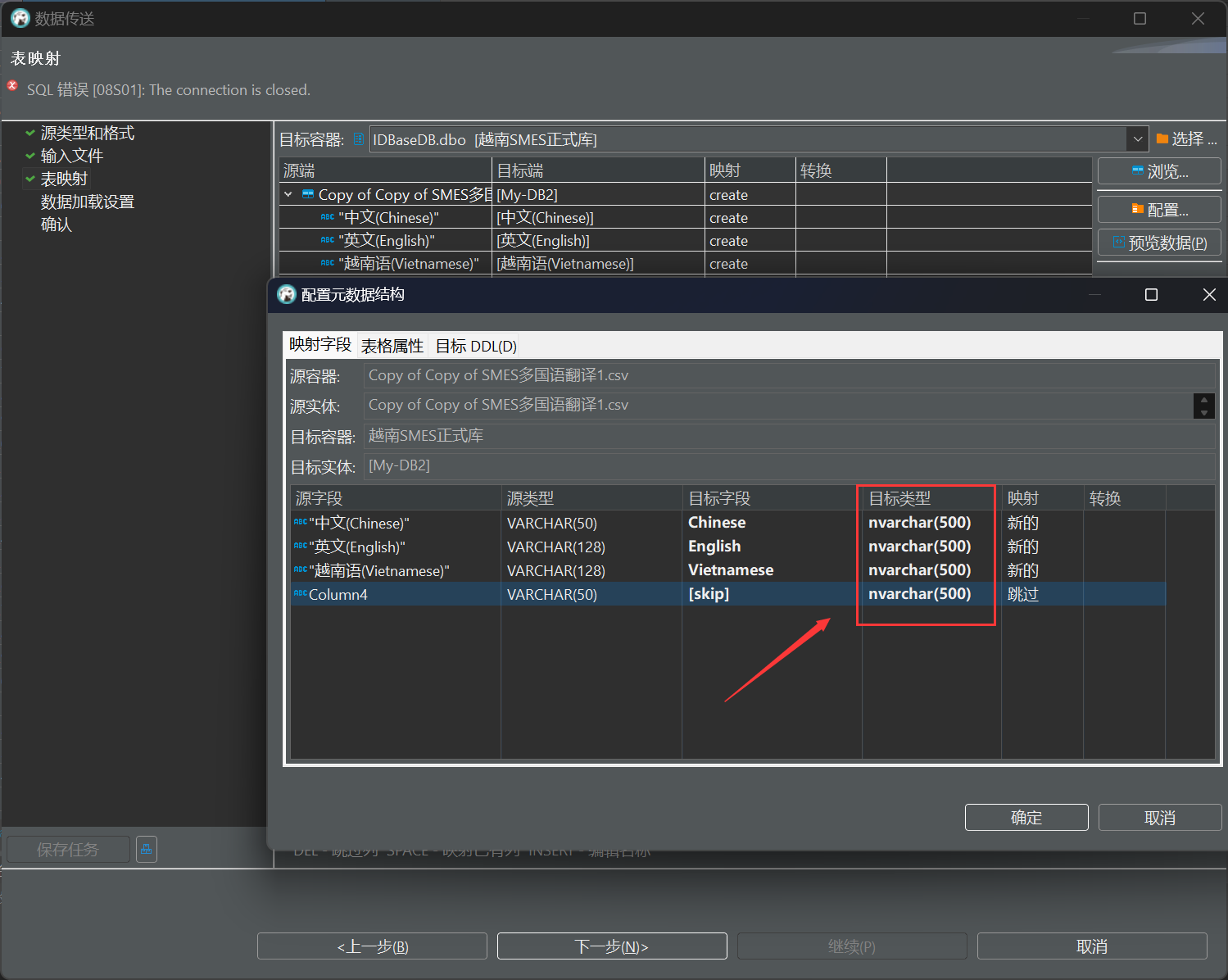
Task: Click the 源容器 input field
Action: 789,375
